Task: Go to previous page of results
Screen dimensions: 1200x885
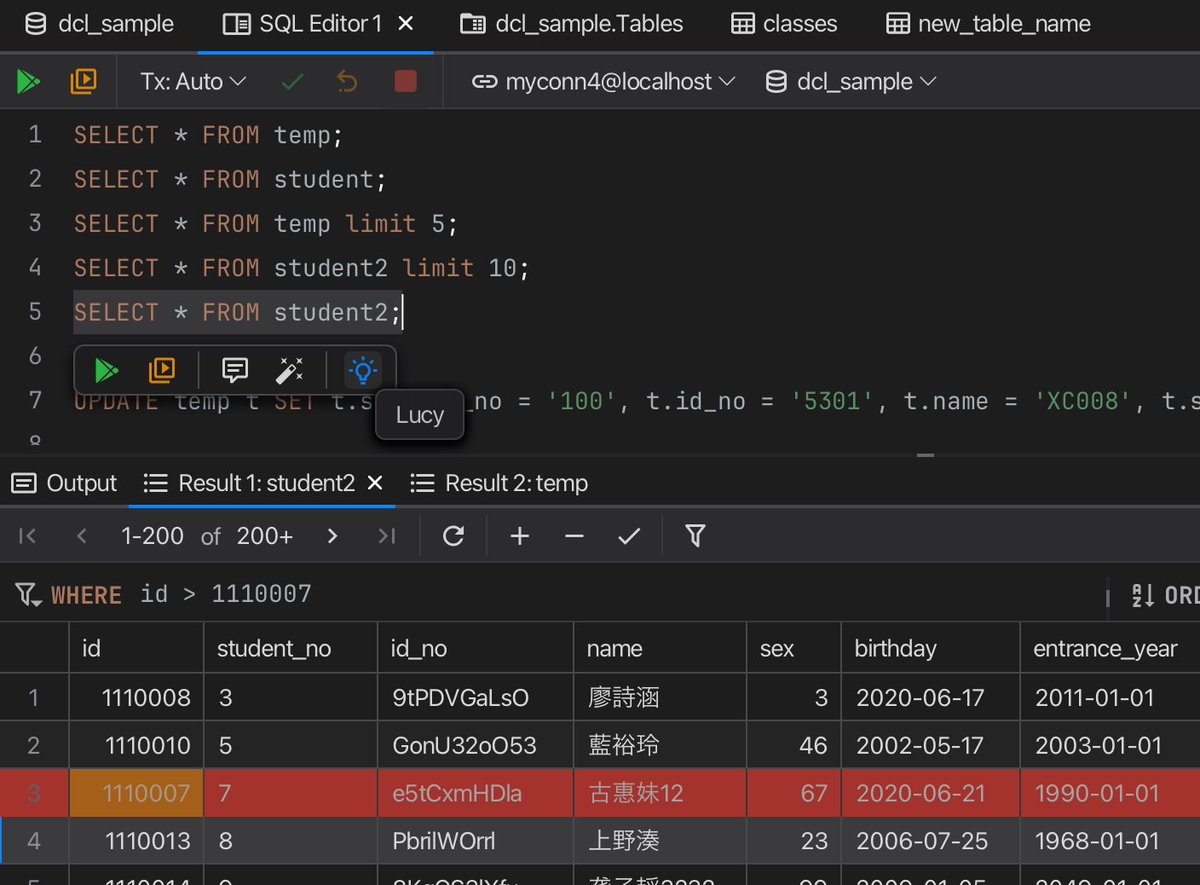Action: coord(82,537)
